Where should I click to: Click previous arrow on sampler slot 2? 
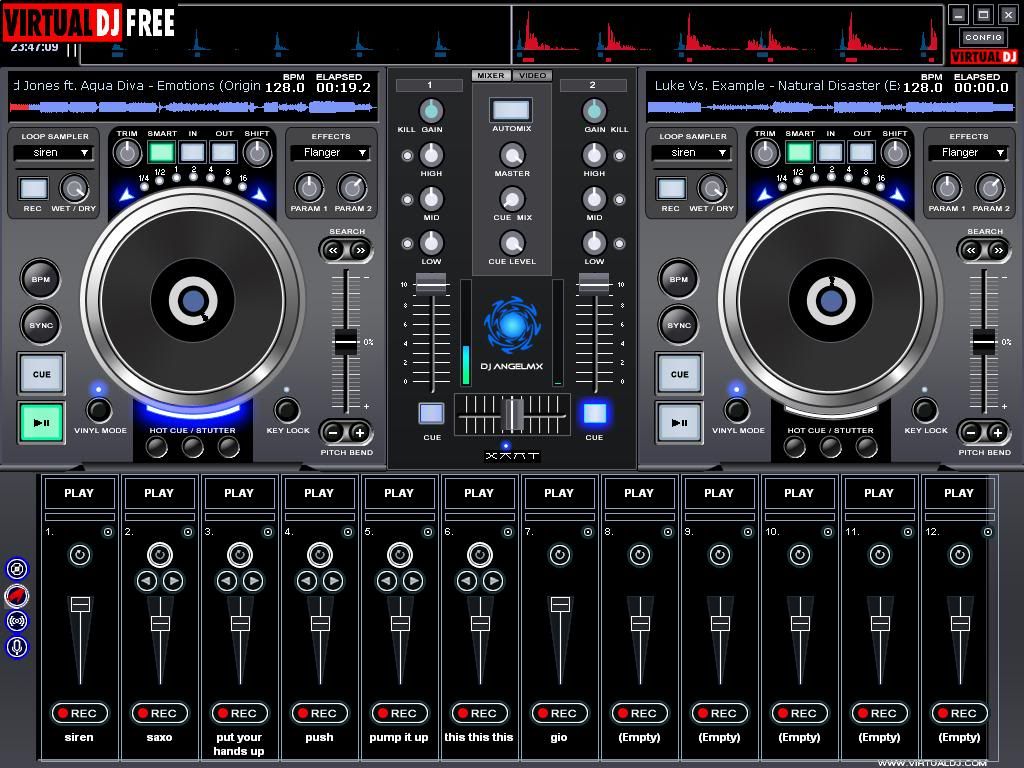pyautogui.click(x=146, y=581)
